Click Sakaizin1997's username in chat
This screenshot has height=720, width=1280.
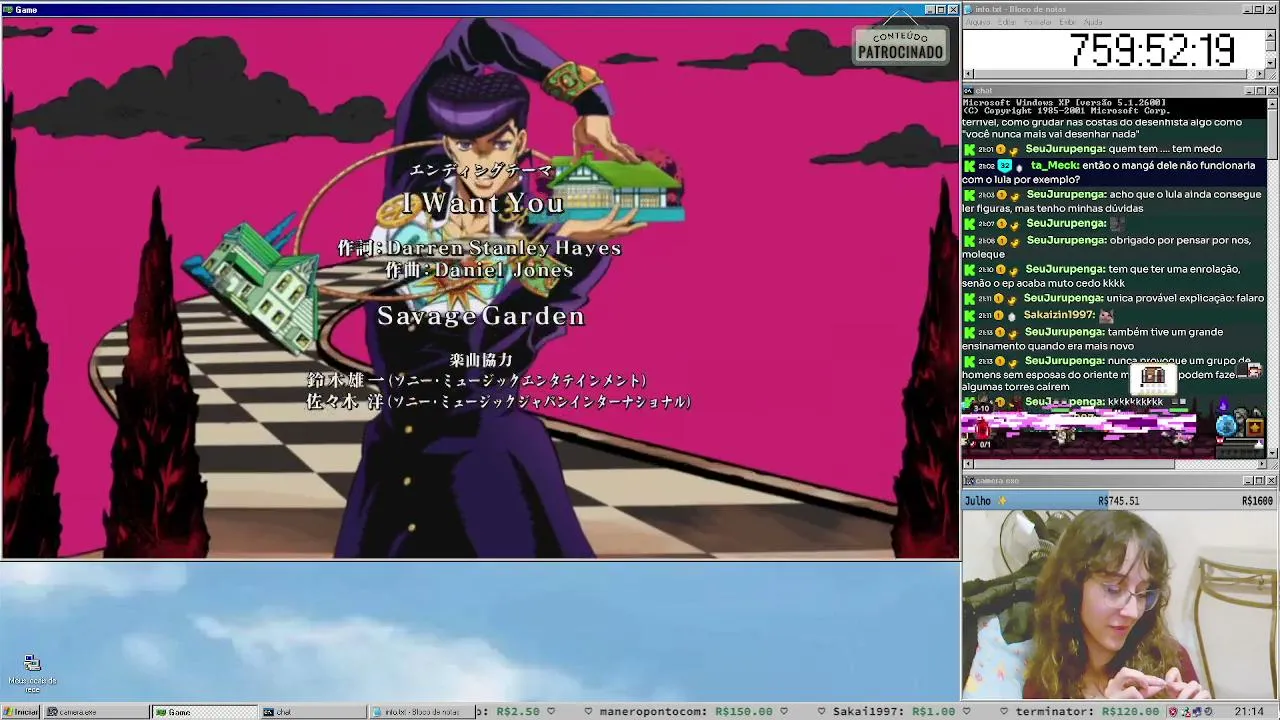click(1059, 315)
